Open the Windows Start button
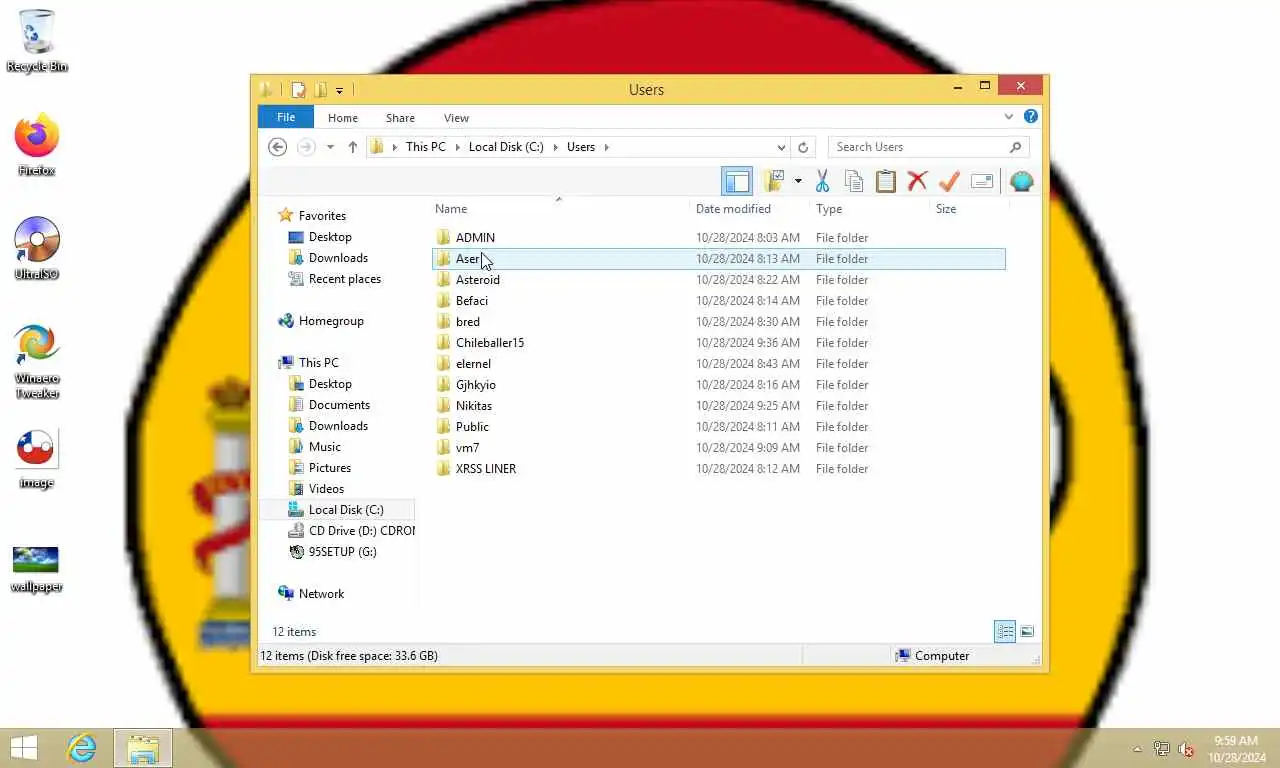The image size is (1280, 768). click(23, 748)
